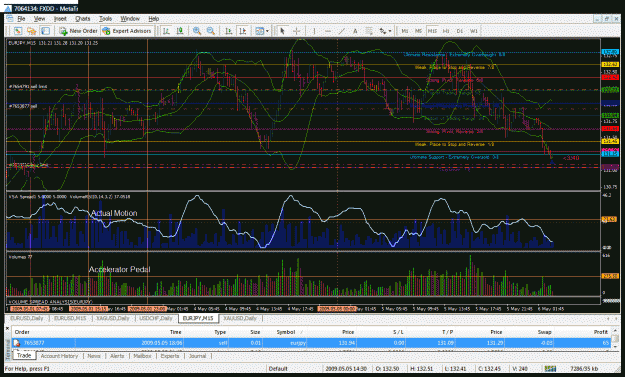
Task: Switch to USDCHF,Daily chart tab
Action: coord(155,318)
